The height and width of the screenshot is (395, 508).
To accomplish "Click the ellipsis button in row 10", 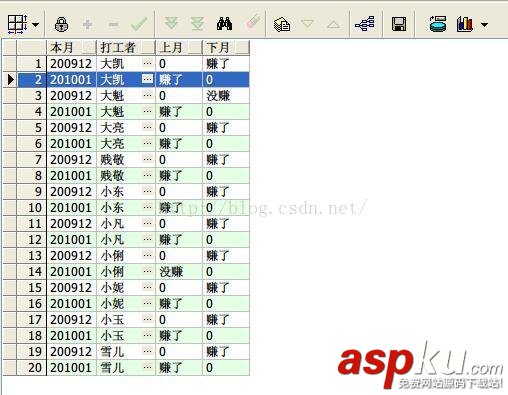I will 147,207.
